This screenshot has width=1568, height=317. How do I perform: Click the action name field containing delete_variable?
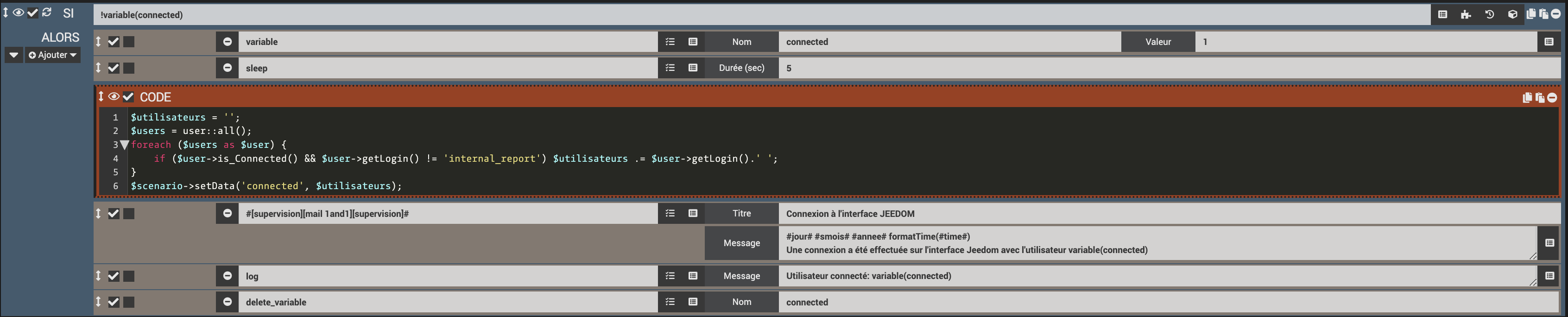(448, 302)
